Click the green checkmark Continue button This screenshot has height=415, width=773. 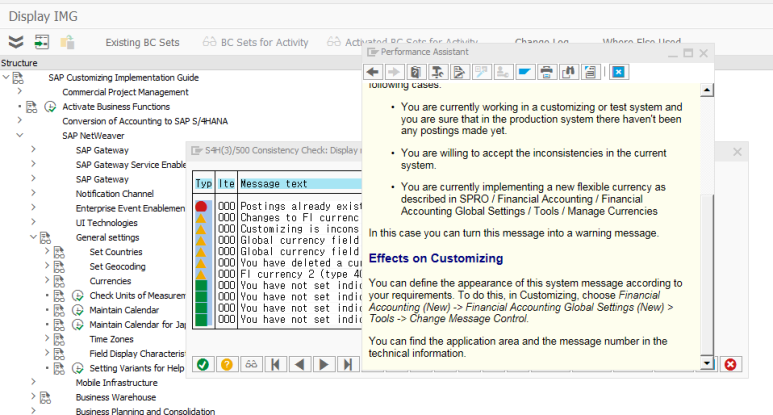[x=203, y=364]
